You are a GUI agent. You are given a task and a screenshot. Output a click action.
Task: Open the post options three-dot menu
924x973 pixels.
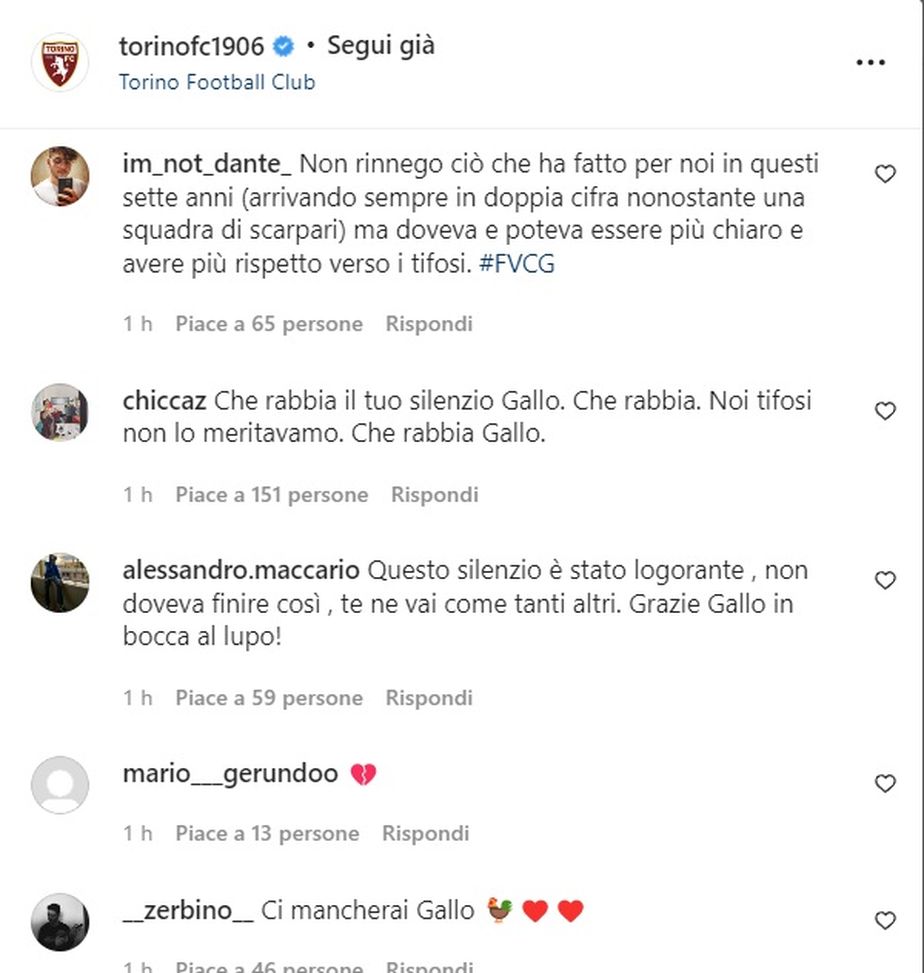(871, 62)
